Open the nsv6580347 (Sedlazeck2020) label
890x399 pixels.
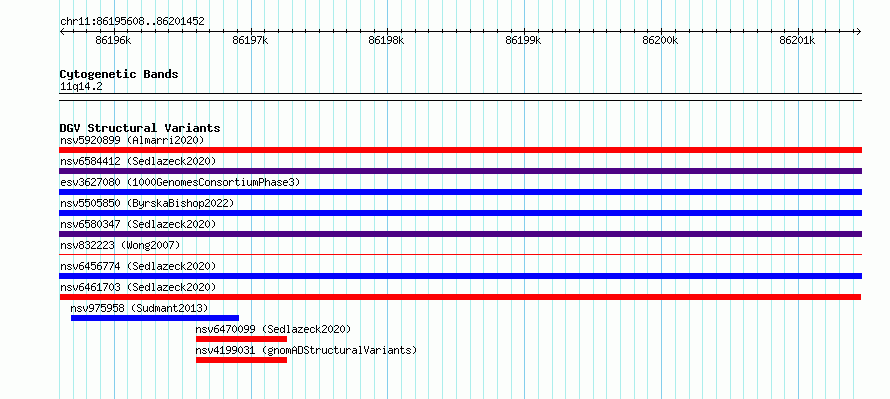[x=138, y=224]
